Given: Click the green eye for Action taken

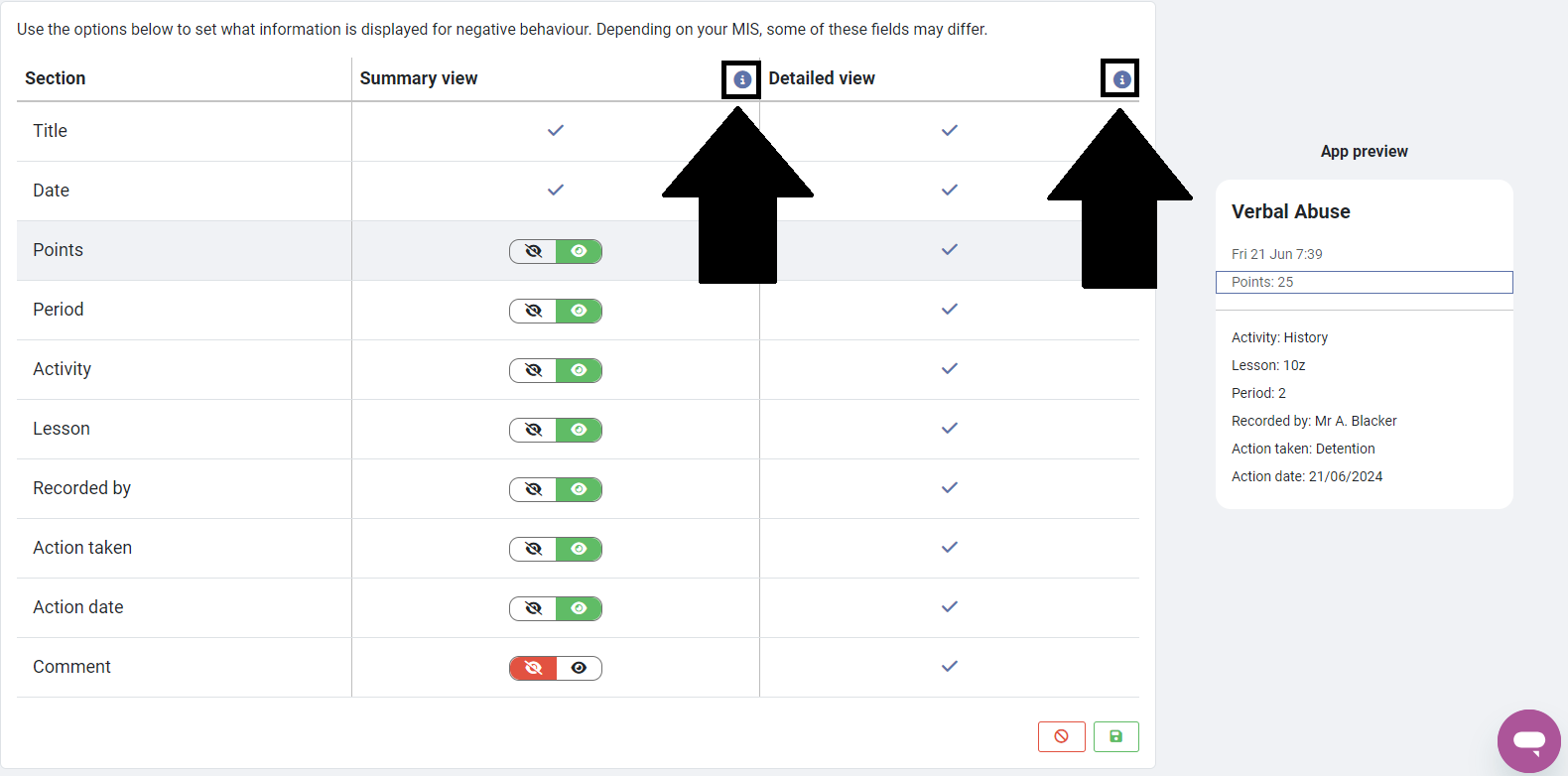Looking at the screenshot, I should pyautogui.click(x=579, y=549).
